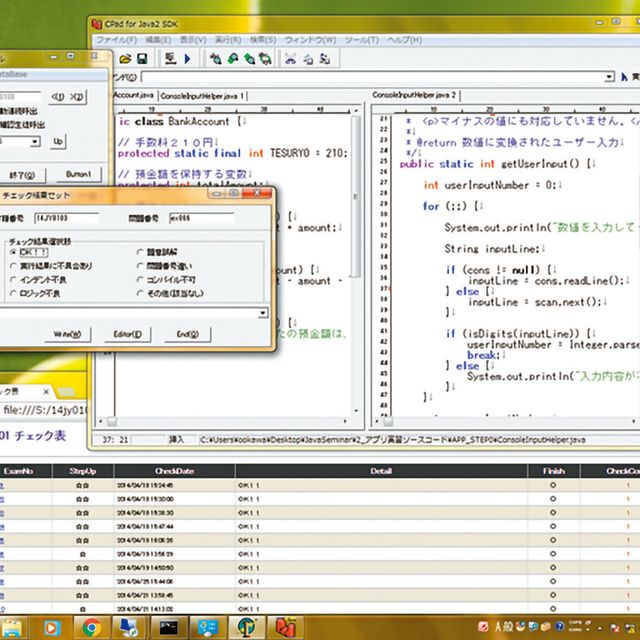Screen dimensions: 640x640
Task: Open the command prompt taskbar icon
Action: [x=171, y=627]
